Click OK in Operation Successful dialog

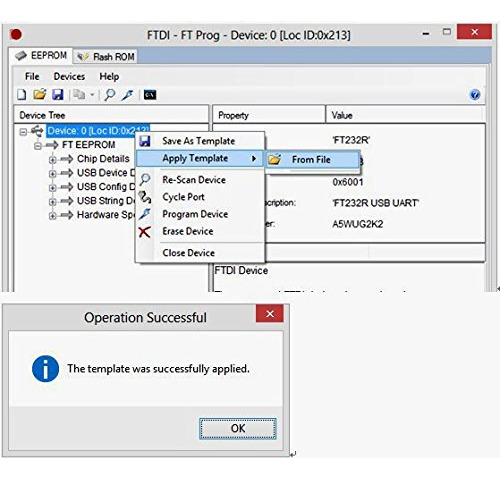(238, 429)
